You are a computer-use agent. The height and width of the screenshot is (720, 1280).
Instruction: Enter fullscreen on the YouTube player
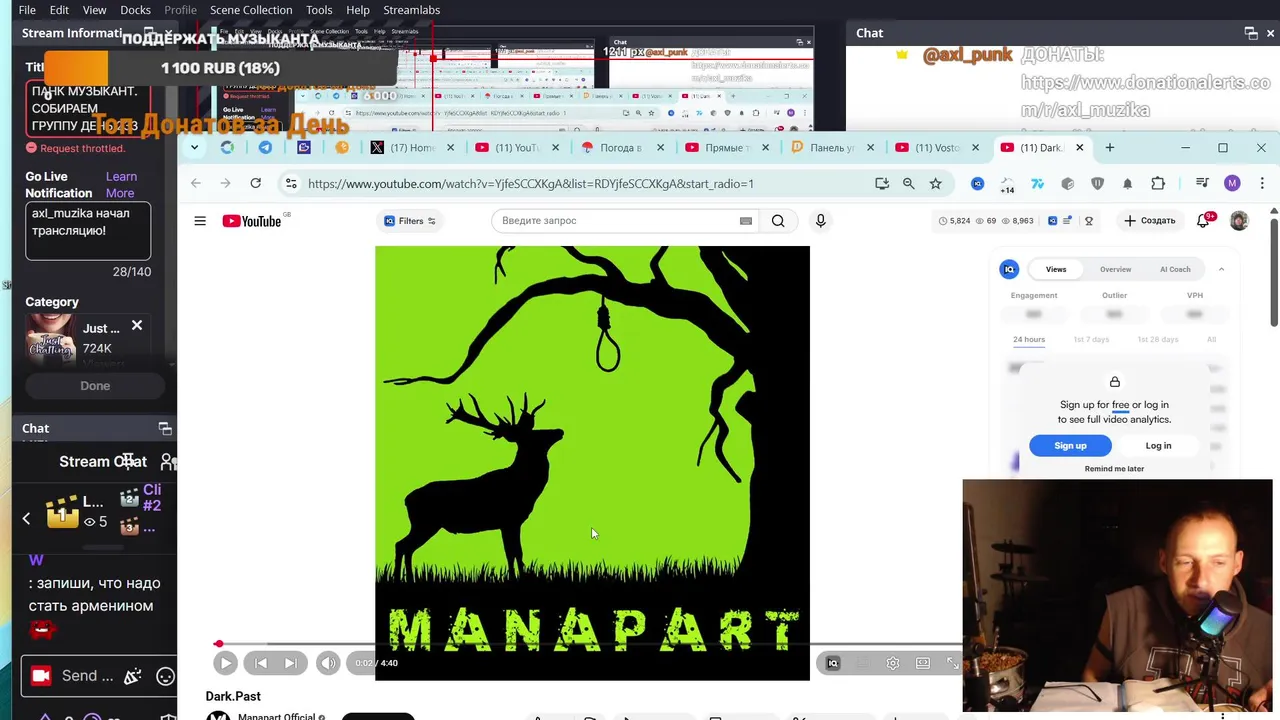[x=953, y=663]
